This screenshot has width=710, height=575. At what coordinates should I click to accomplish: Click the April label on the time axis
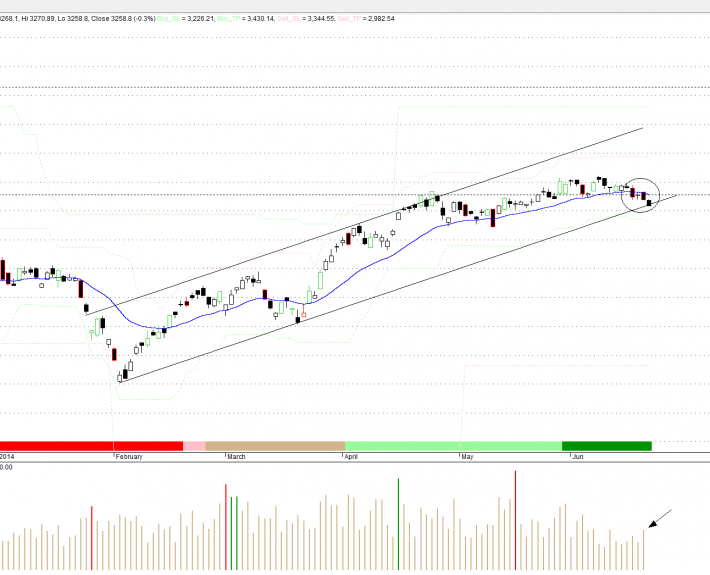tap(351, 457)
